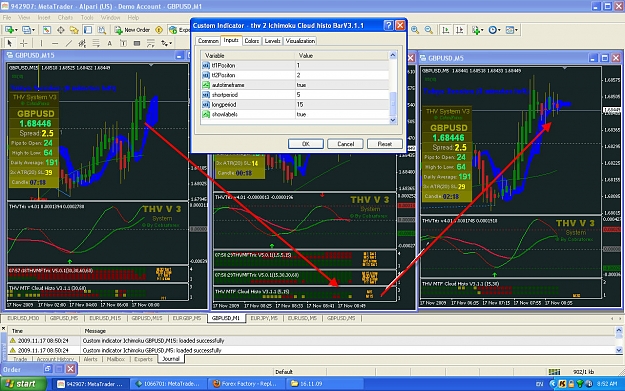The height and width of the screenshot is (391, 625).
Task: Switch to the EURUSD,M30 chart tab
Action: (x=23, y=318)
